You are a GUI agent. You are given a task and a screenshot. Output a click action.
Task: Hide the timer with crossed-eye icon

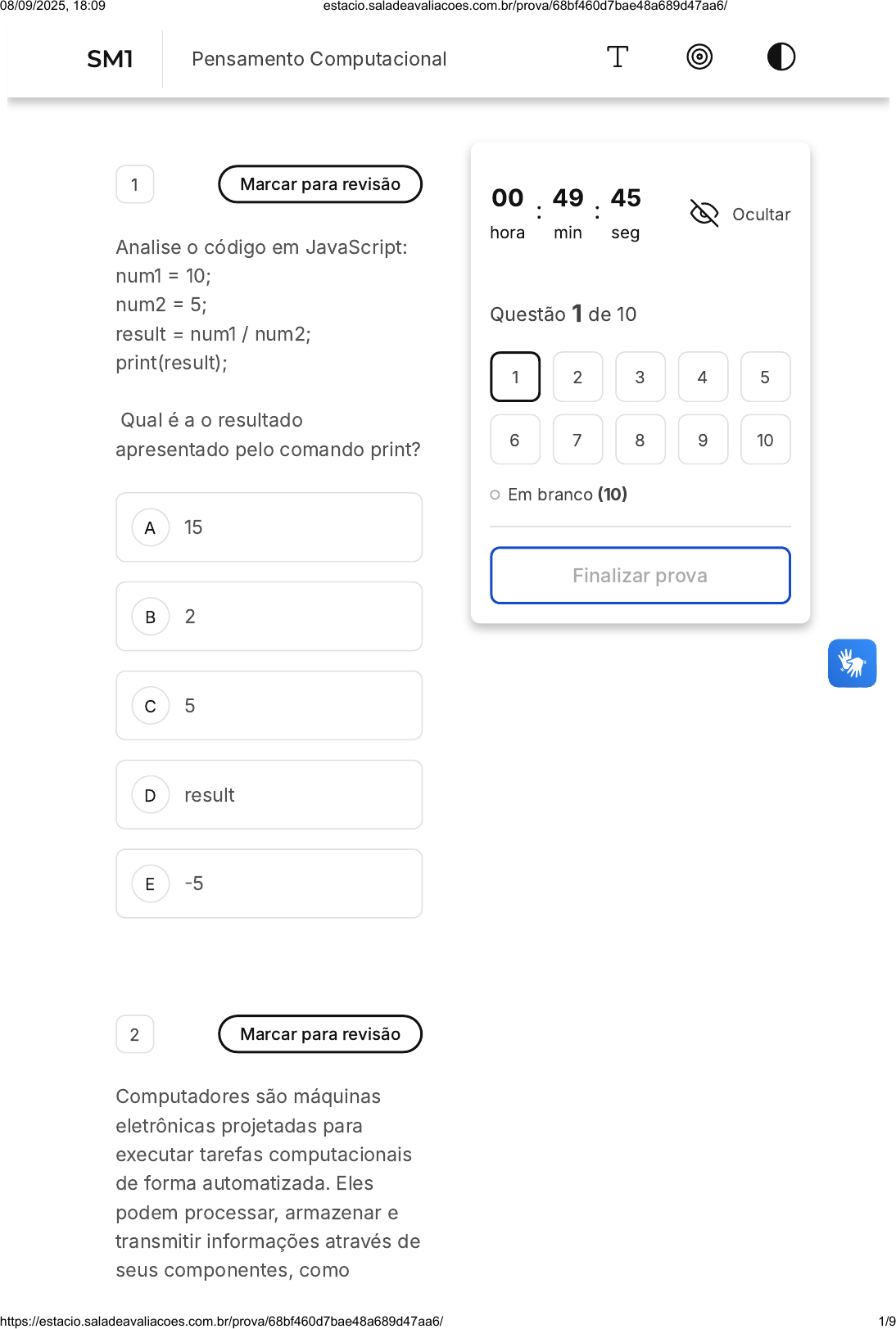click(x=704, y=214)
